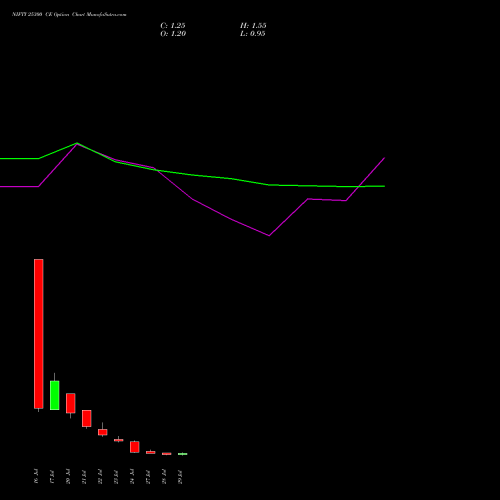
Task: Click the close value C: 1.25
Action: click(173, 26)
